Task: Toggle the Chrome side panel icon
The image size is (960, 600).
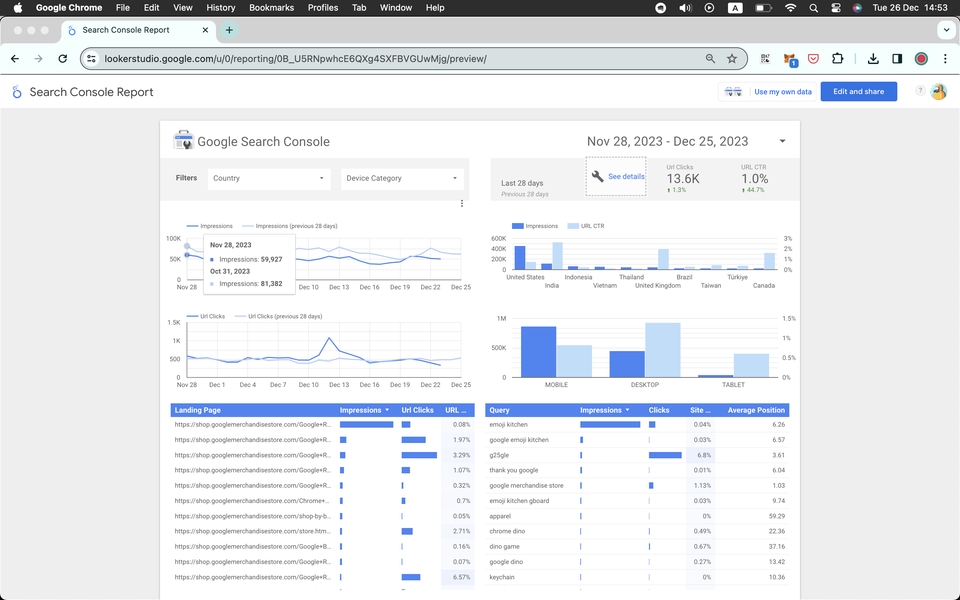Action: coord(897,59)
